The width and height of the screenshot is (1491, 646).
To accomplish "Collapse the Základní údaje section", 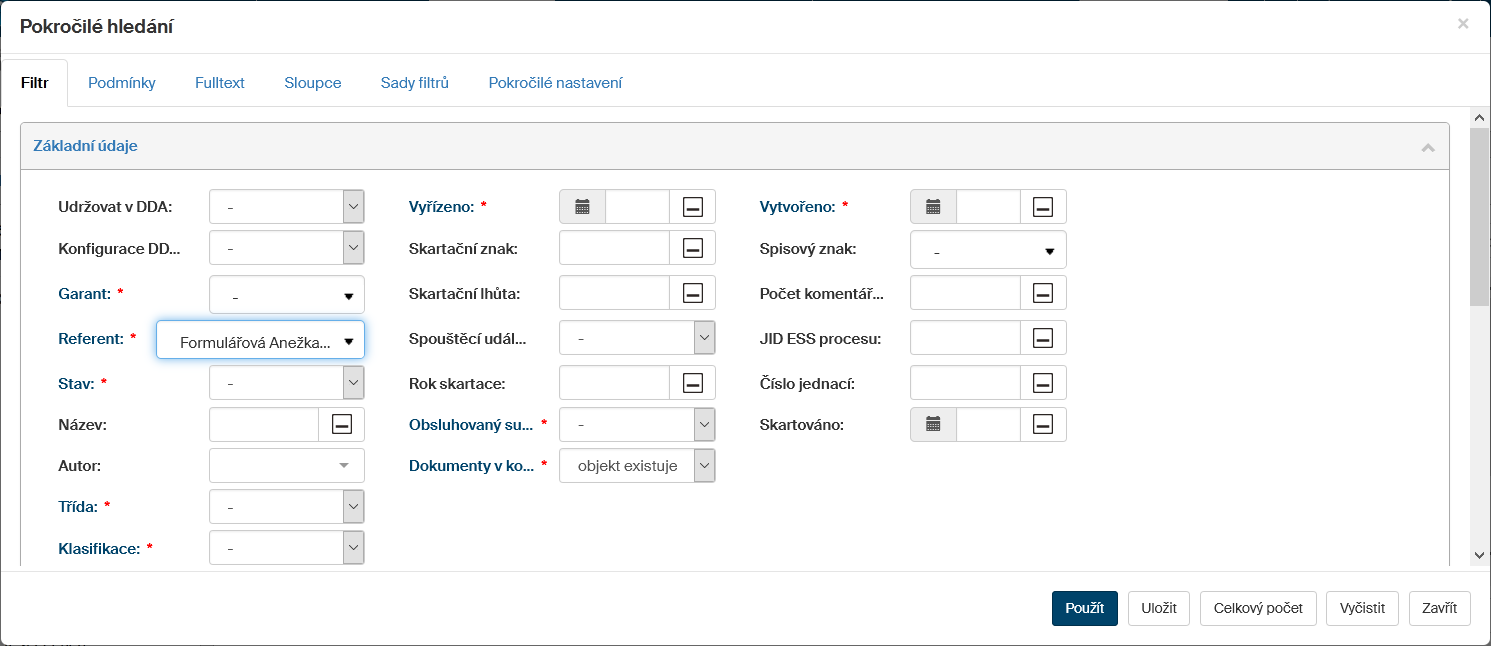I will [1428, 147].
